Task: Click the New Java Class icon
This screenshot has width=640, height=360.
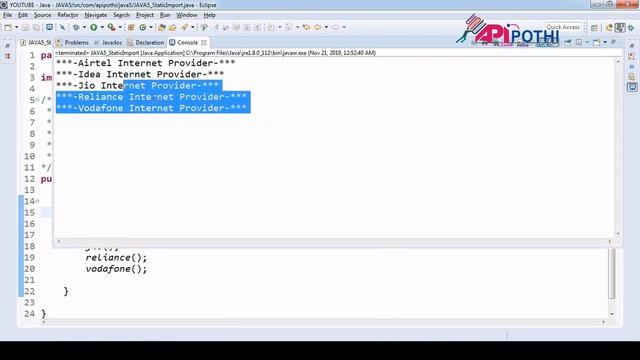Action: coord(142,27)
